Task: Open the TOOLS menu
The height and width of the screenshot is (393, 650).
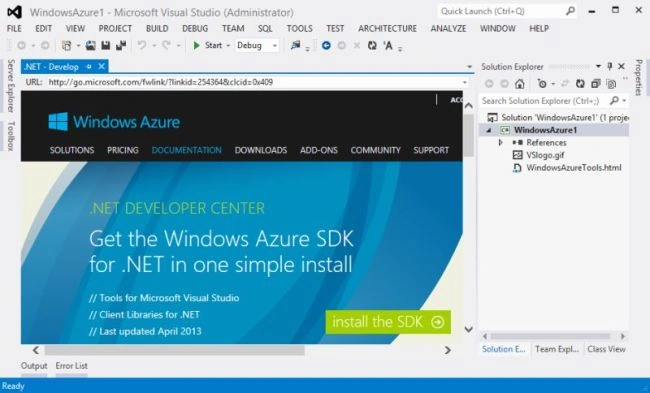Action: 299,29
